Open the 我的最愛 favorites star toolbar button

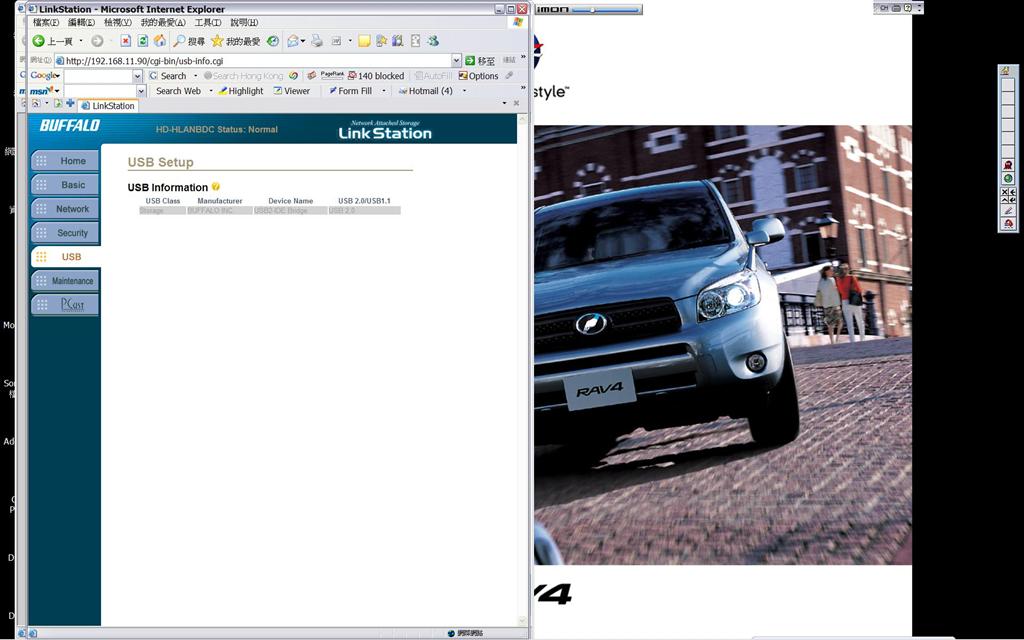tap(235, 41)
